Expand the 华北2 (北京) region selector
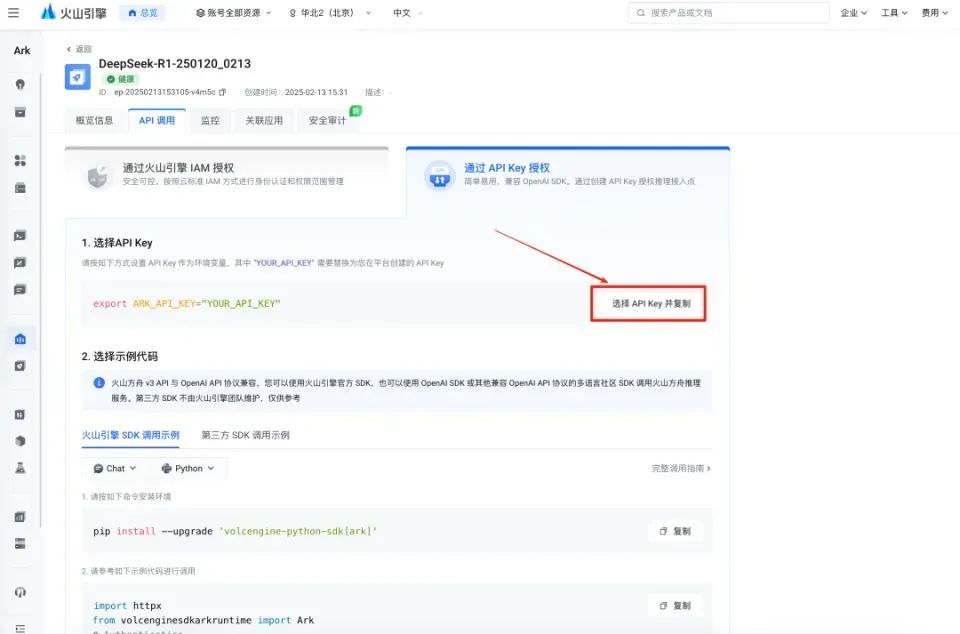This screenshot has height=634, width=960. pyautogui.click(x=329, y=13)
